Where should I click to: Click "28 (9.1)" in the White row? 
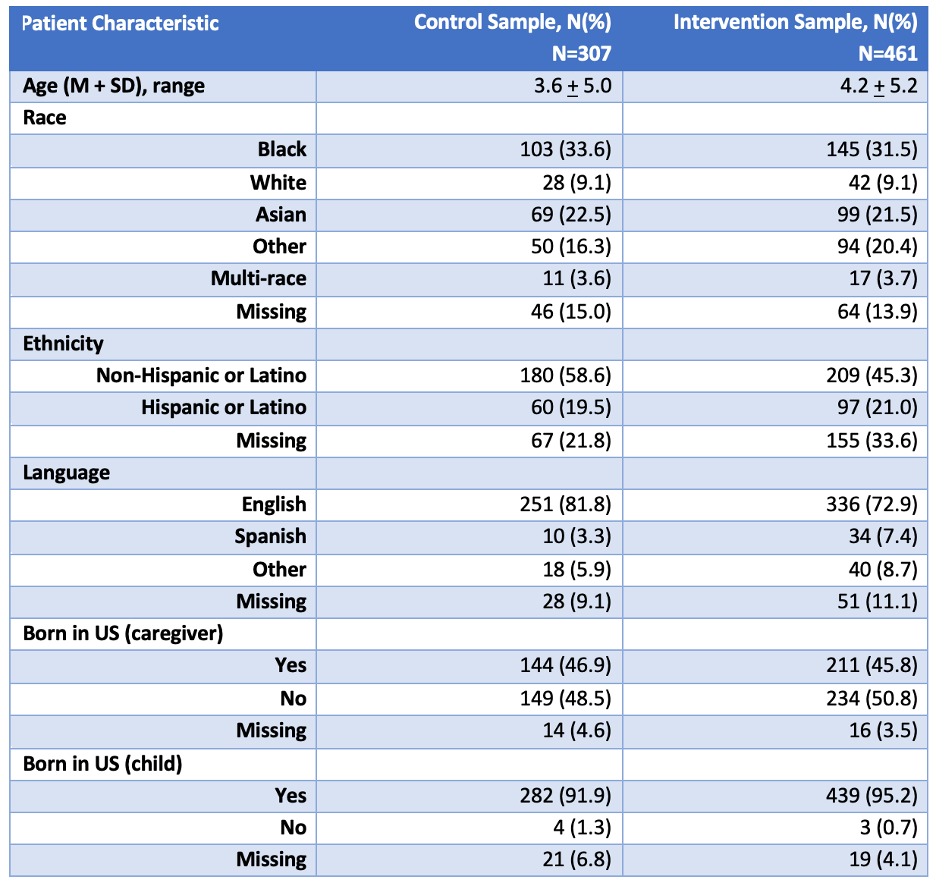(x=577, y=183)
